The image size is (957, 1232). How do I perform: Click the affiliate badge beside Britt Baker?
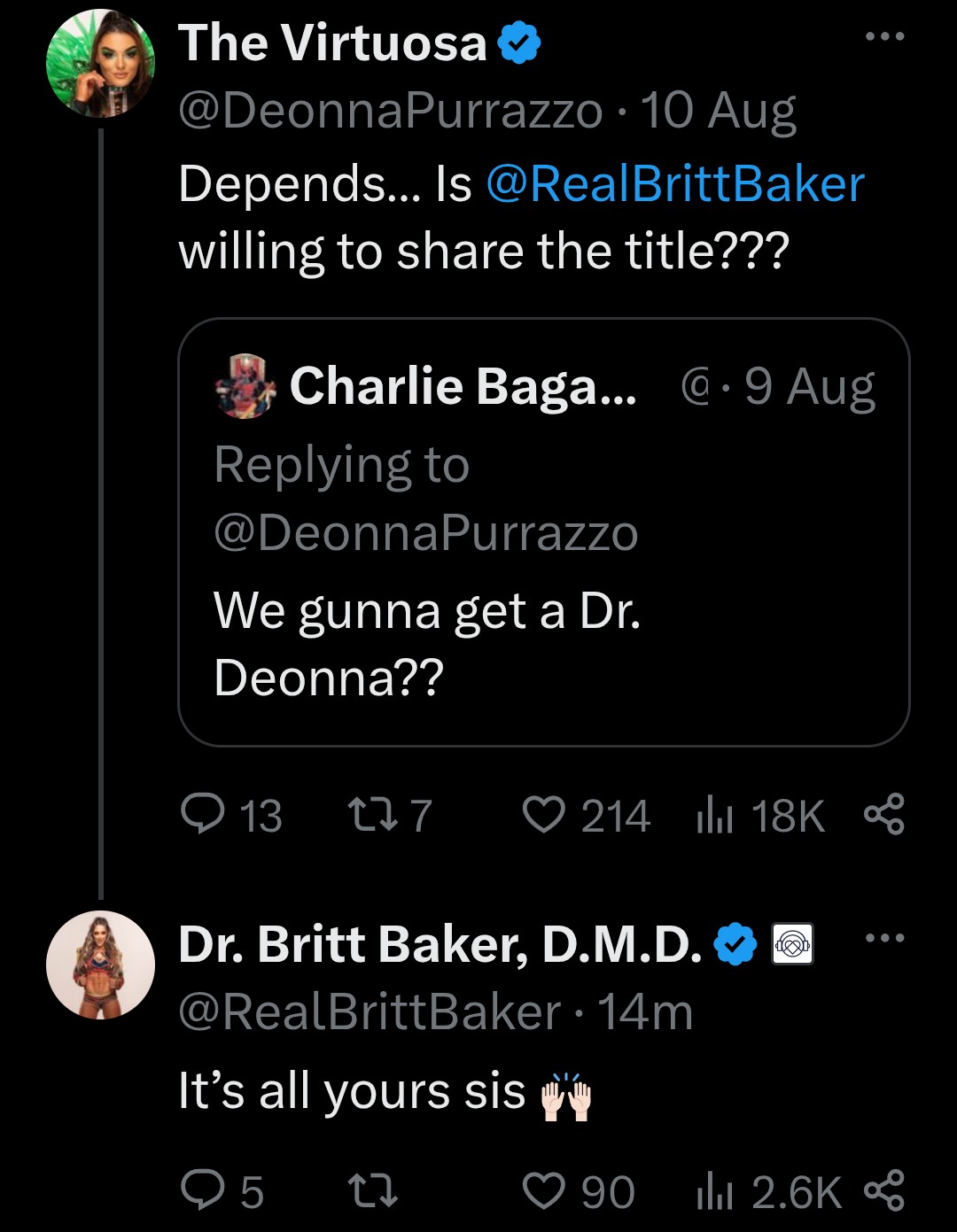(x=793, y=945)
